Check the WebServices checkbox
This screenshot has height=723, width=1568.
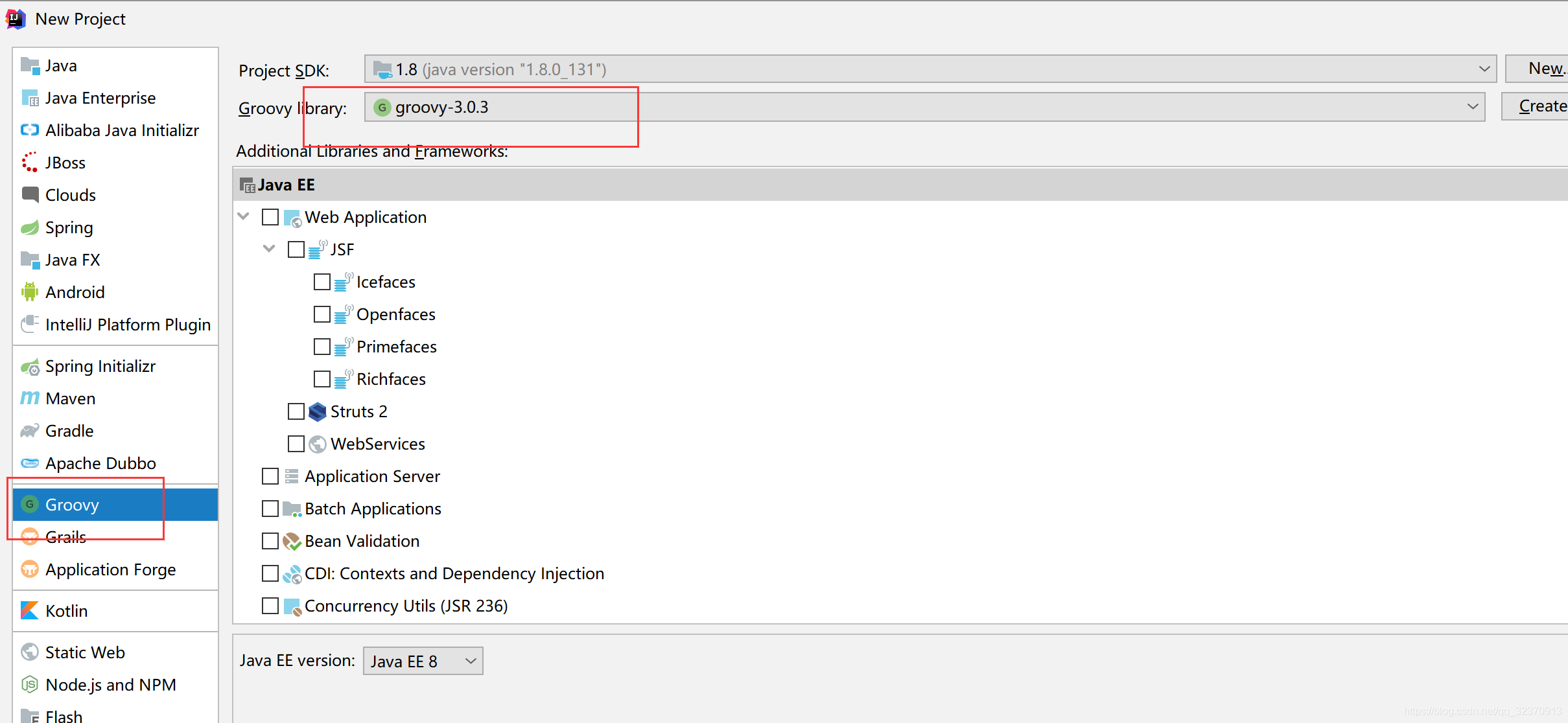296,444
